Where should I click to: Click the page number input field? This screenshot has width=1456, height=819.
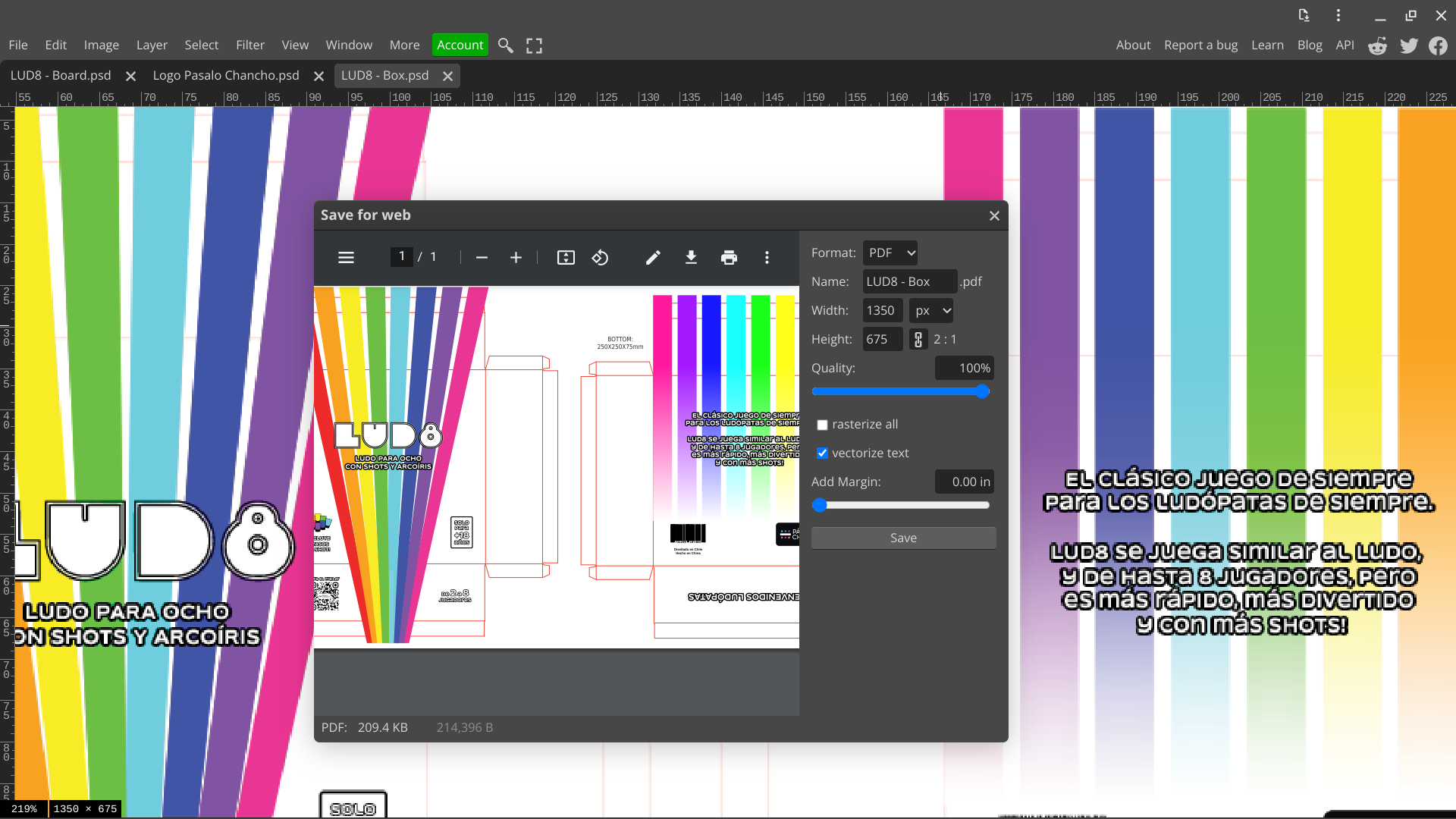[402, 256]
